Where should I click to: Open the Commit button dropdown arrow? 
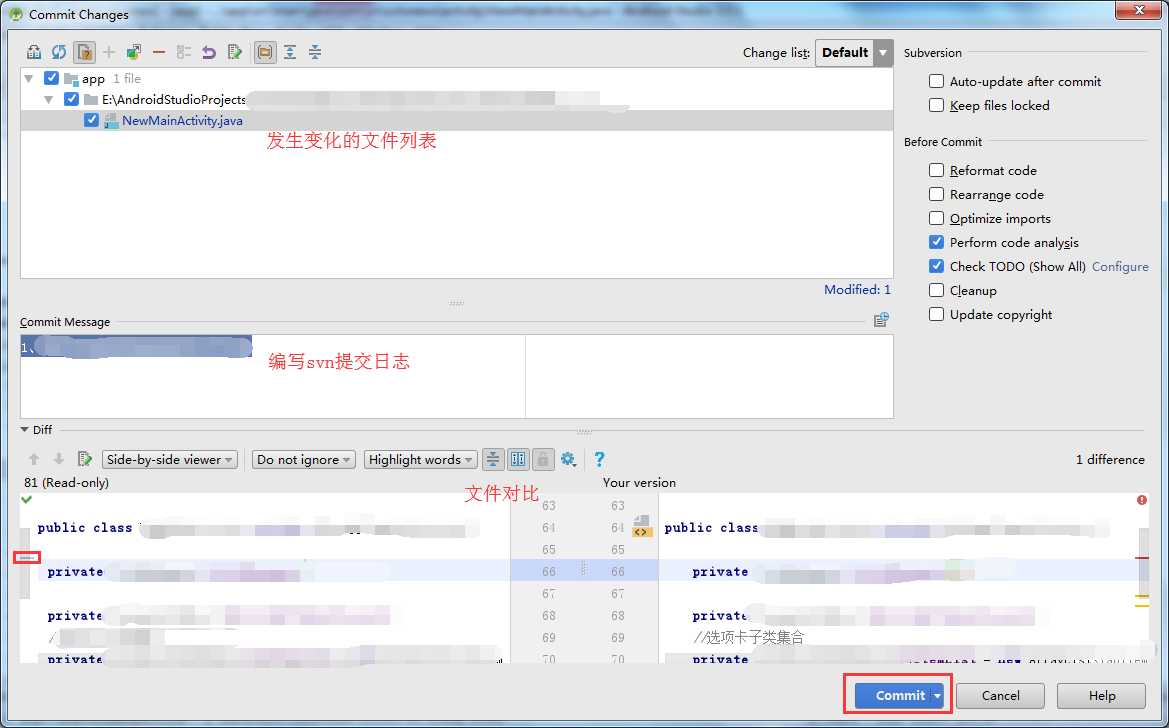click(937, 695)
